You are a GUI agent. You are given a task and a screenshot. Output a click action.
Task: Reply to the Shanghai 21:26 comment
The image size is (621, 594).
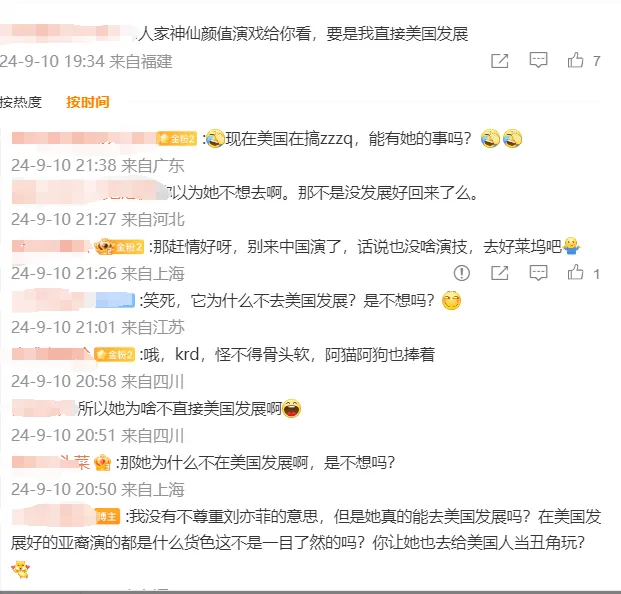pos(538,273)
